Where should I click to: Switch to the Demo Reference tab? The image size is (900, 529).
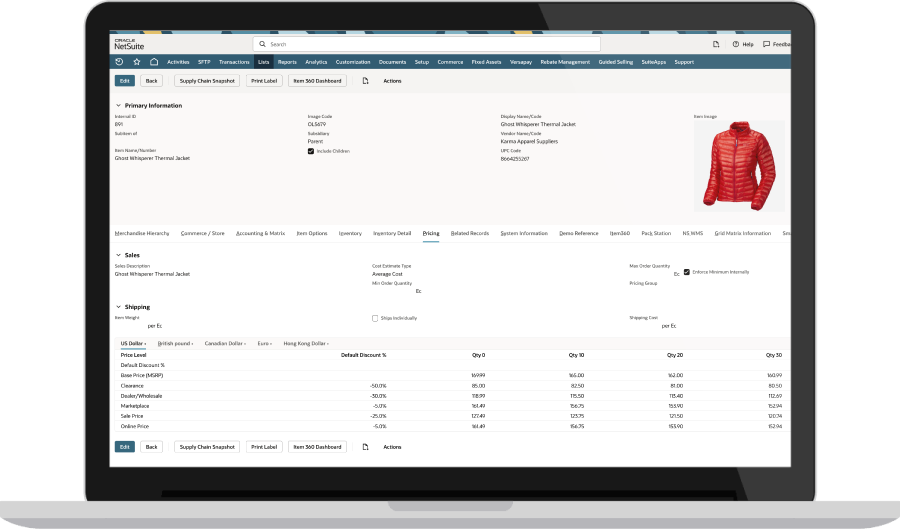(x=579, y=234)
